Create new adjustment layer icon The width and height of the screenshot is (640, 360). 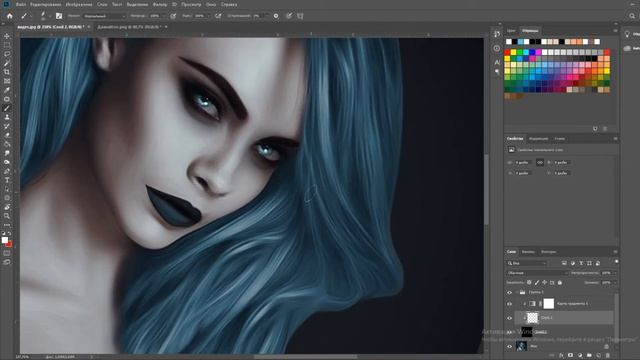click(580, 356)
